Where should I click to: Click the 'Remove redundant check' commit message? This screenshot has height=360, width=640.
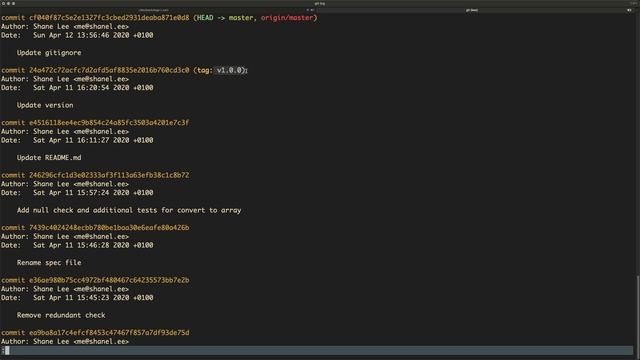61,316
